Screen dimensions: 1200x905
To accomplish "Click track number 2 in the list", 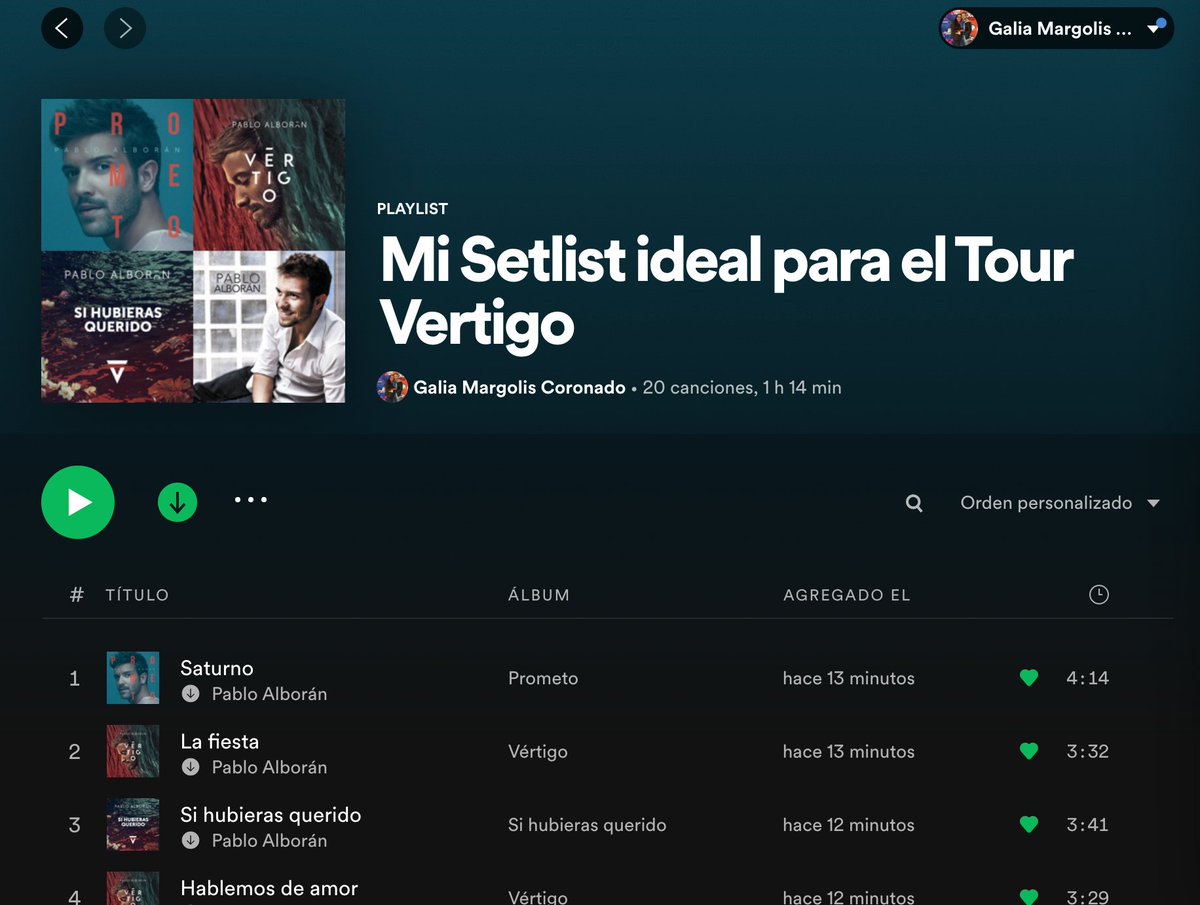I will point(74,751).
